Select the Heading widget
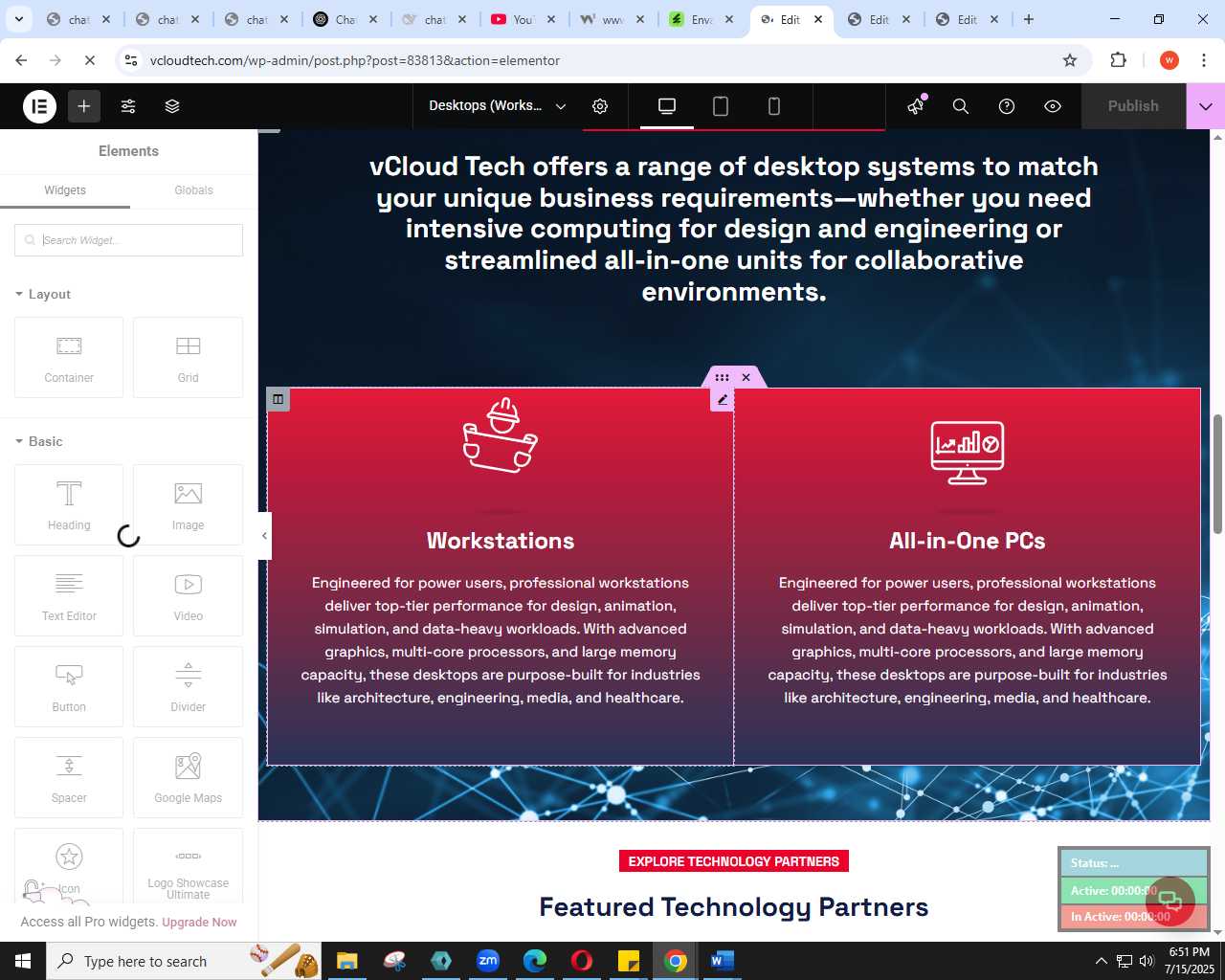Screen dimensions: 1225x980 click(69, 504)
